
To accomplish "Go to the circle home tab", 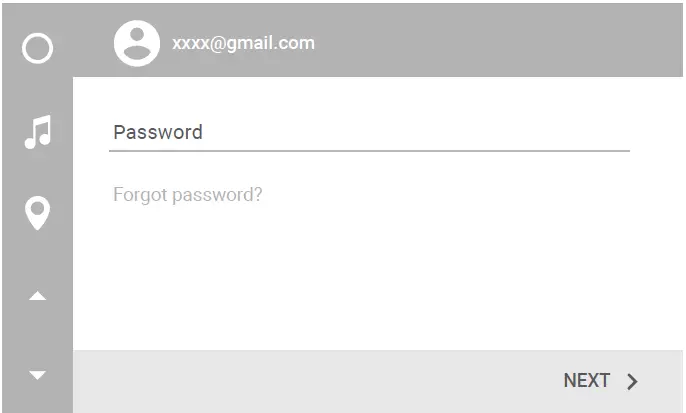I will [37, 48].
